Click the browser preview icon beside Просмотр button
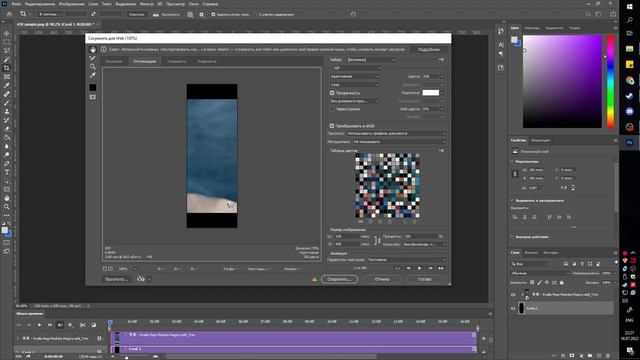The width and height of the screenshot is (640, 360). tap(141, 279)
